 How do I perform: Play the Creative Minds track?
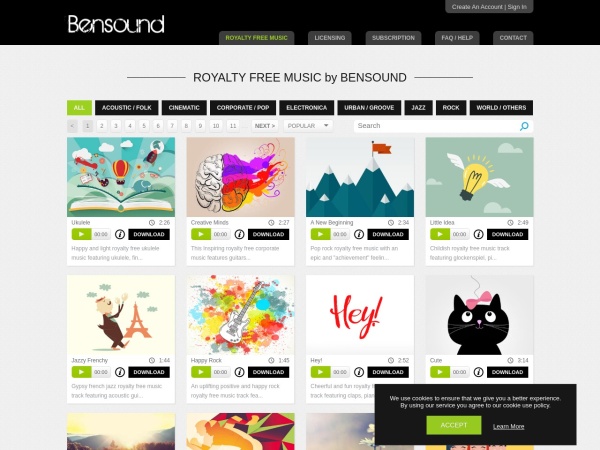pos(201,234)
